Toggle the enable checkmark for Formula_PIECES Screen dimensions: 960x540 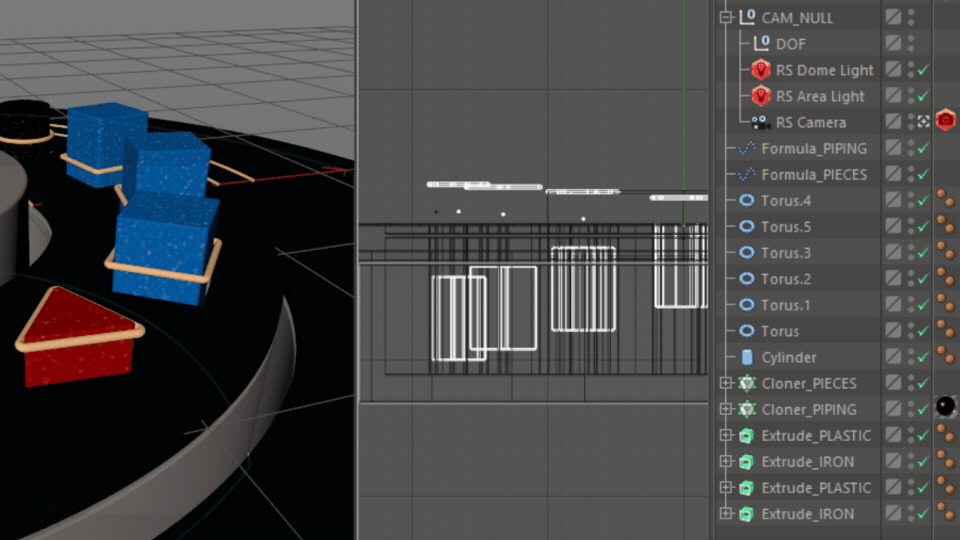coord(924,175)
